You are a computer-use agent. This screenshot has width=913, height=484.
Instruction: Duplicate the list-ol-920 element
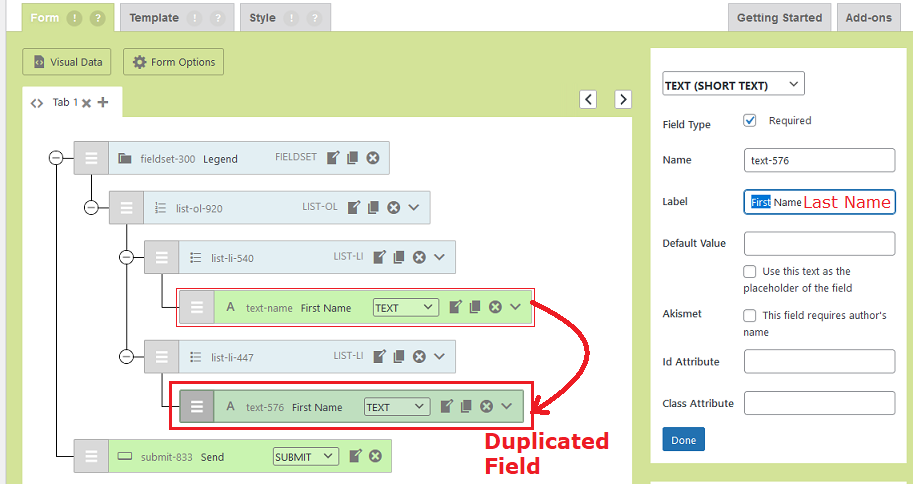coord(374,208)
